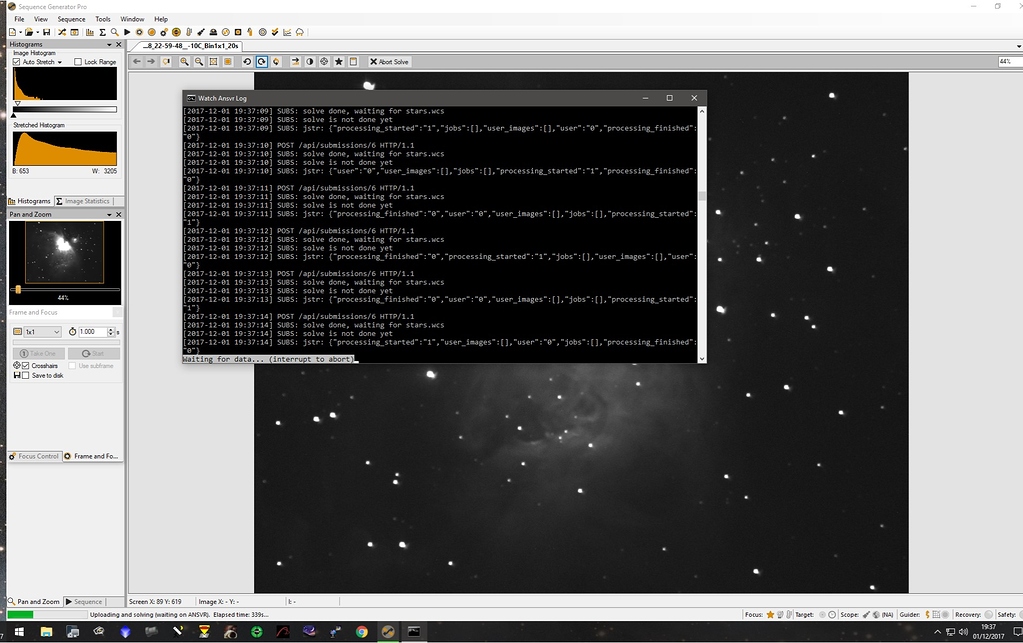Click the disabled Take One button
Viewport: 1023px width, 643px height.
coord(37,352)
